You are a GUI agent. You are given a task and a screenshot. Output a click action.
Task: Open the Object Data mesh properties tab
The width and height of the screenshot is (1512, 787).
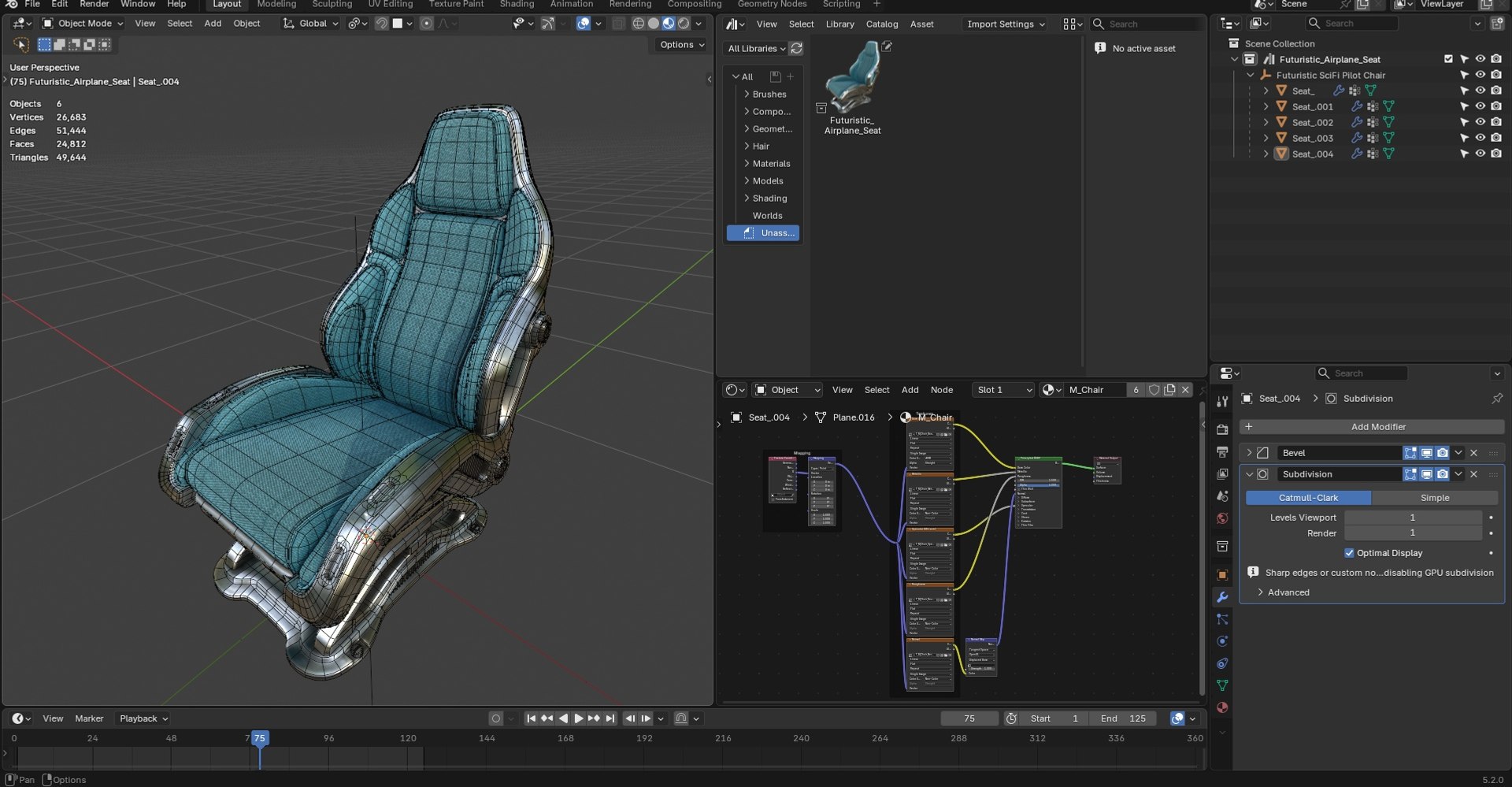coord(1222,685)
